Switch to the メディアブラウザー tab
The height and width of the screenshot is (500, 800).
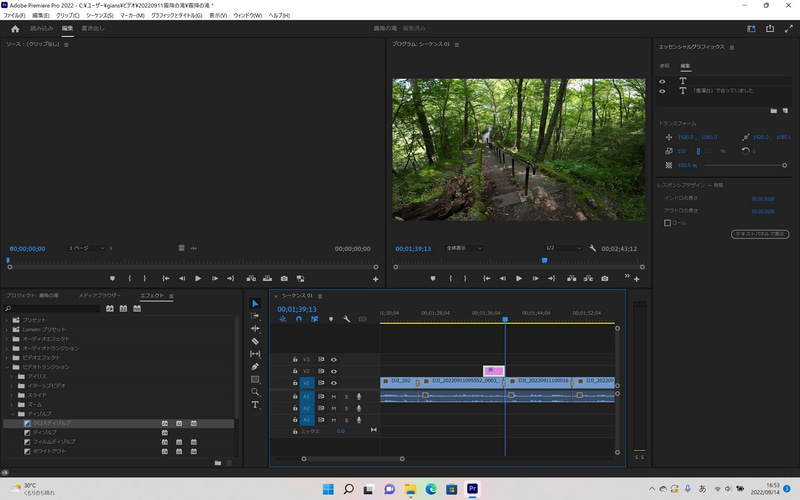[x=99, y=296]
